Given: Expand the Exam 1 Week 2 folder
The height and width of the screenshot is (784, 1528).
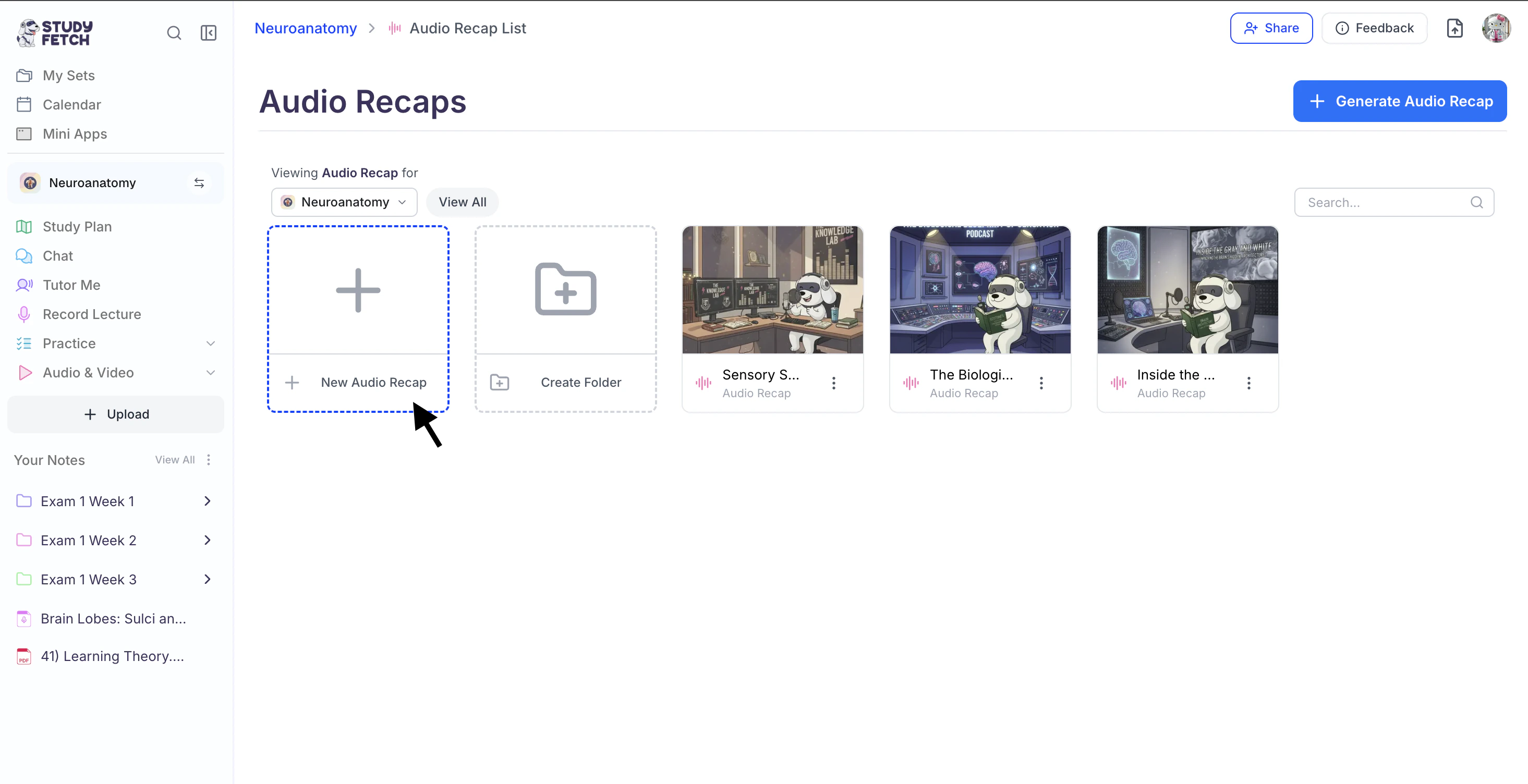Looking at the screenshot, I should (207, 540).
